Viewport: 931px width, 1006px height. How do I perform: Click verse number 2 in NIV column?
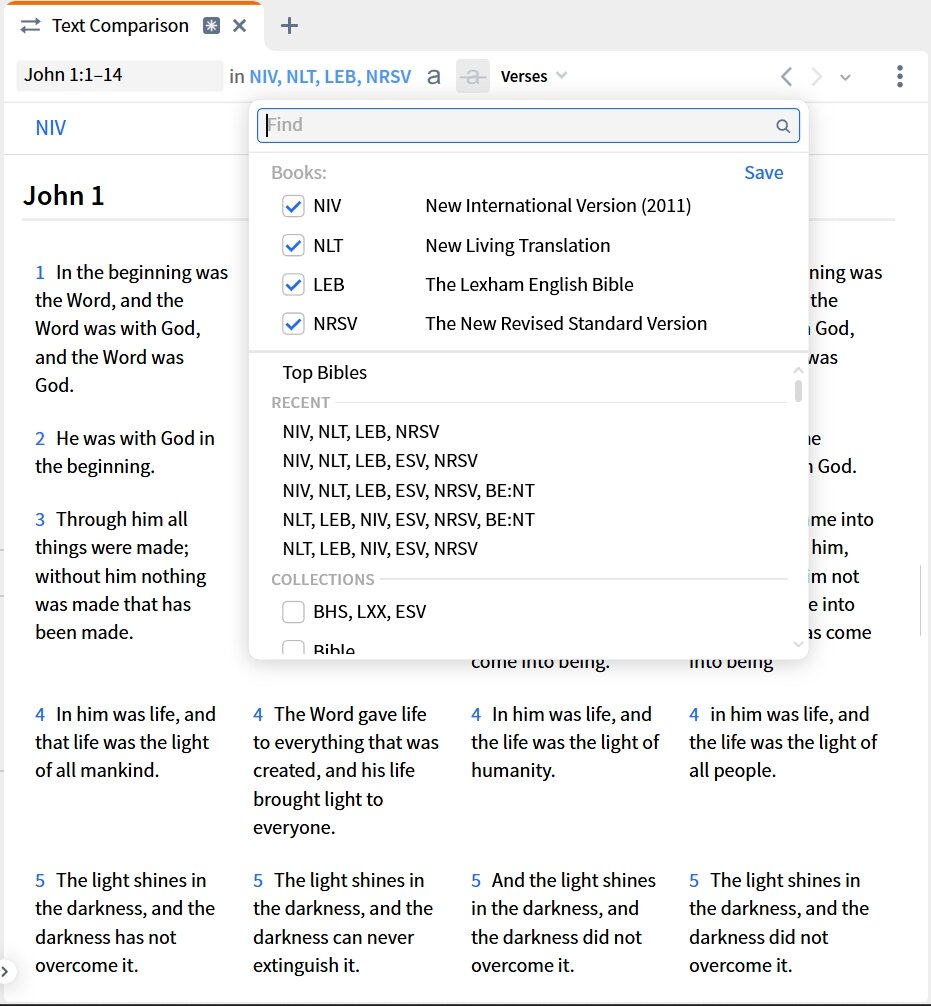[40, 439]
